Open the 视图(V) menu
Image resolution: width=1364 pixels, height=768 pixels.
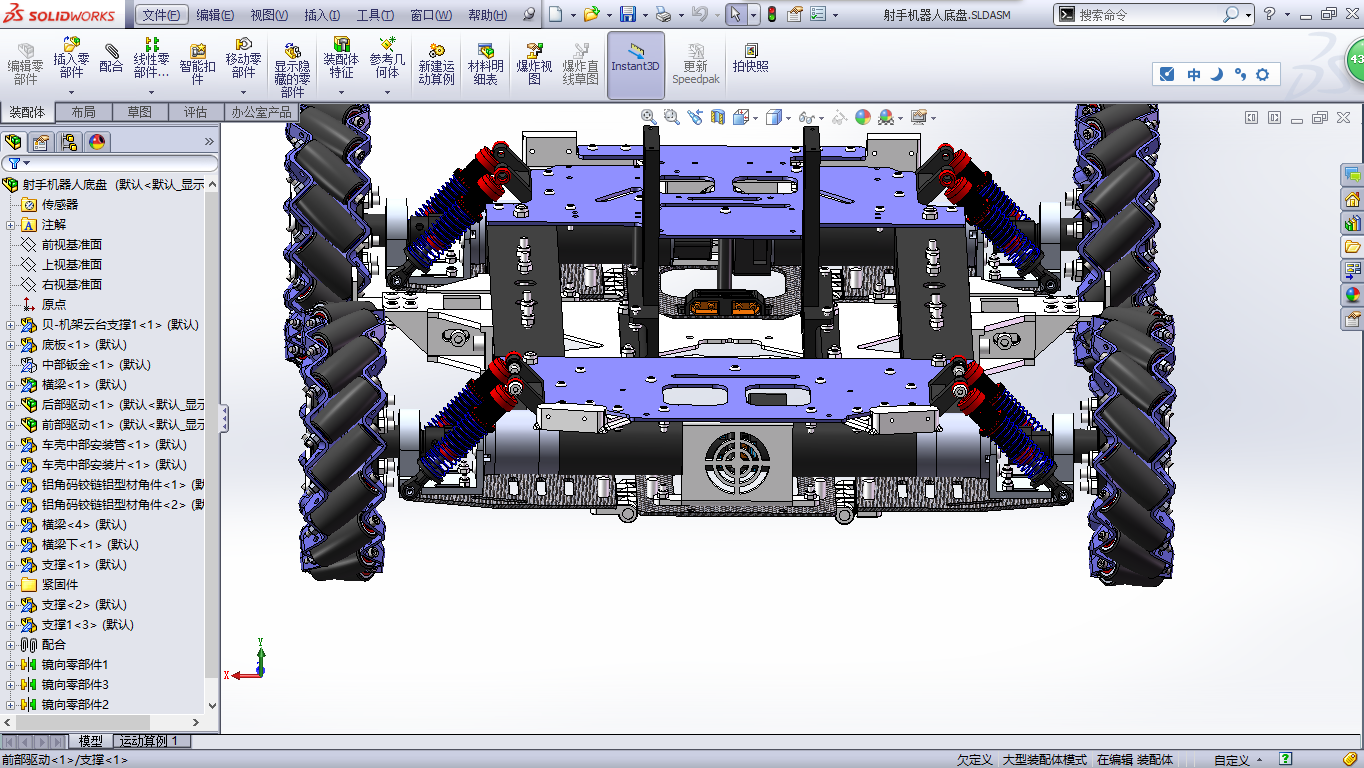(x=269, y=15)
